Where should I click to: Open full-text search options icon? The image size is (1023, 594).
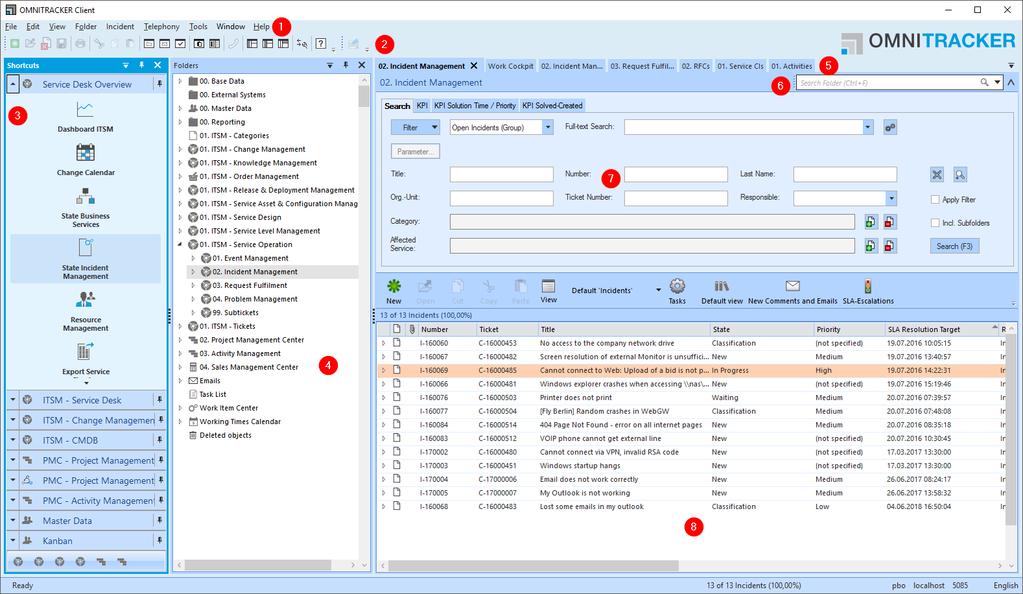tap(890, 127)
